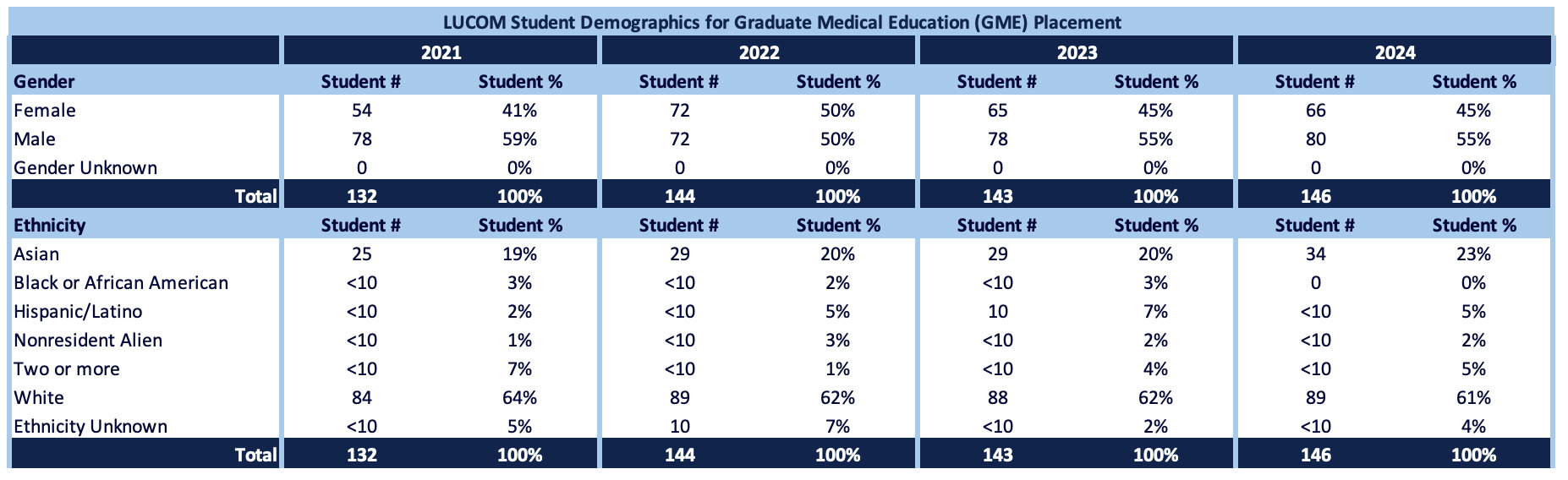Select the Hispanic/Latino row label

[78, 312]
